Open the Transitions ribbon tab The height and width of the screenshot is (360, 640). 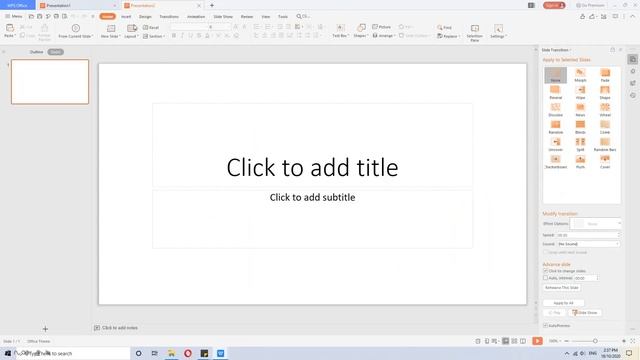pyautogui.click(x=169, y=17)
